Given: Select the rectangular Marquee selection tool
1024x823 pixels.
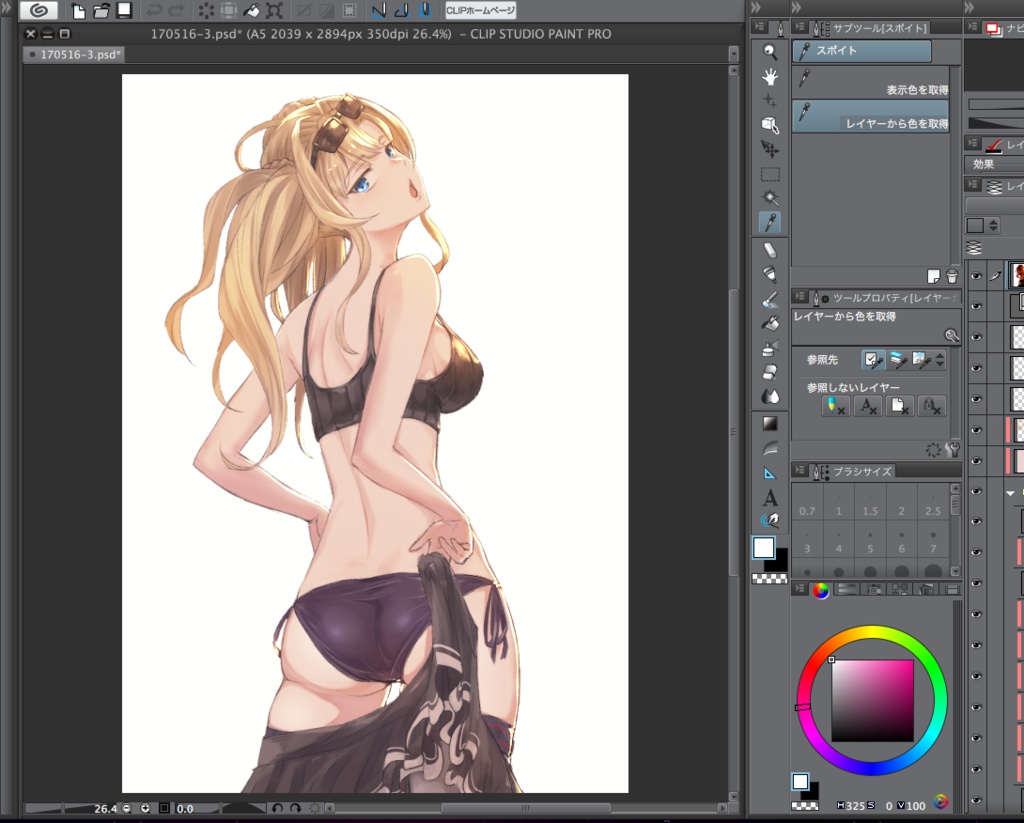Looking at the screenshot, I should (770, 172).
